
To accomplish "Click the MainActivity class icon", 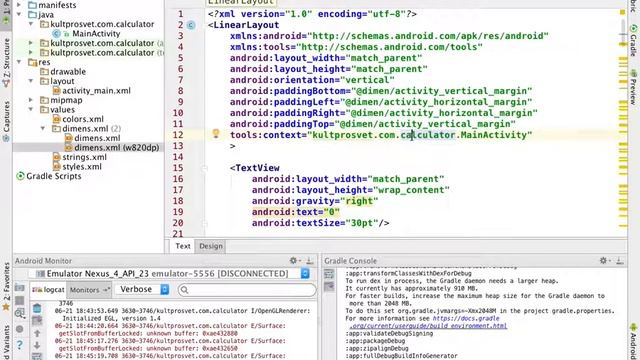I will point(56,33).
